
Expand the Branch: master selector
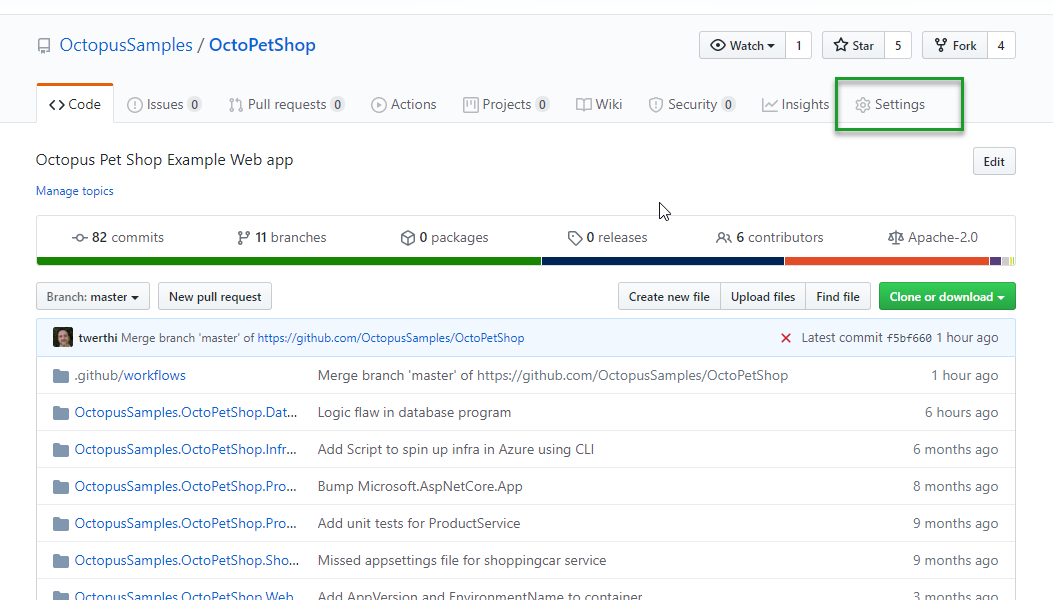click(93, 297)
